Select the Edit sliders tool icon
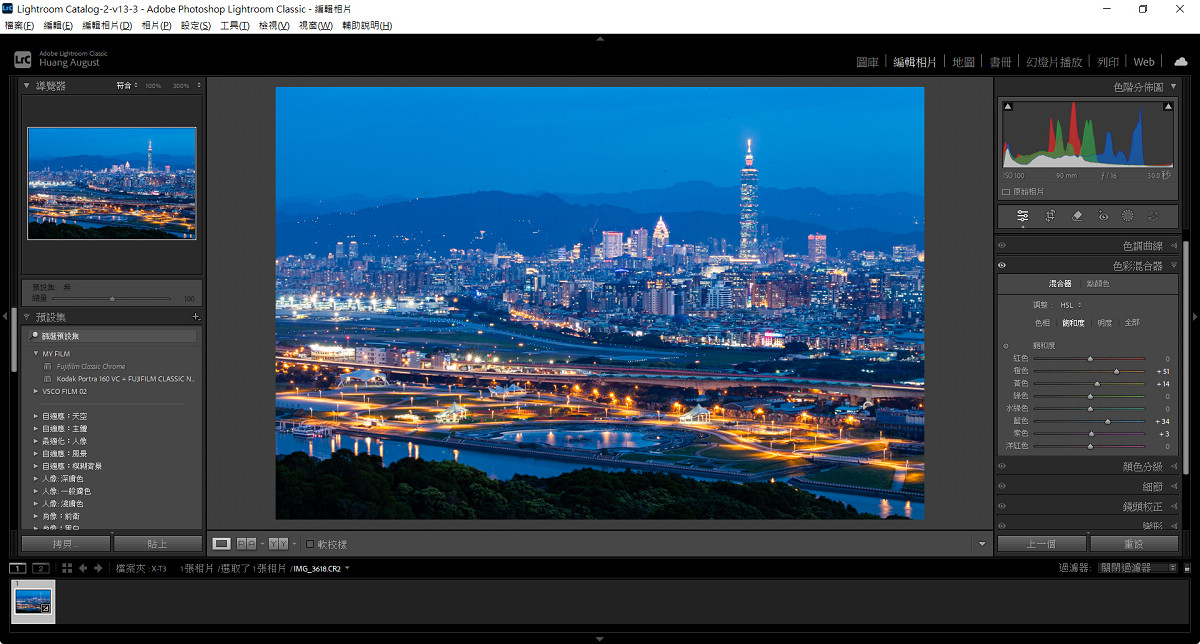 coord(1022,216)
